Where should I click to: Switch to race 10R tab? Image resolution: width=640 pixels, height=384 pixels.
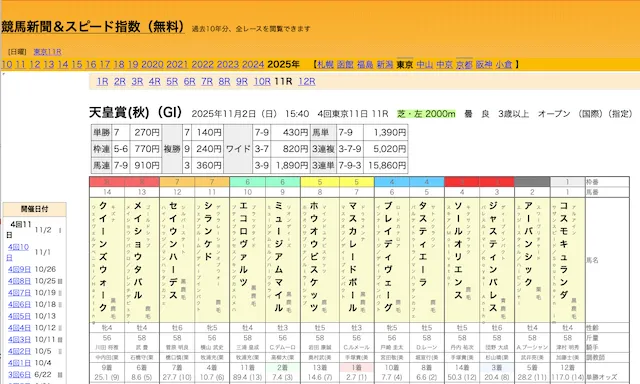click(x=262, y=82)
